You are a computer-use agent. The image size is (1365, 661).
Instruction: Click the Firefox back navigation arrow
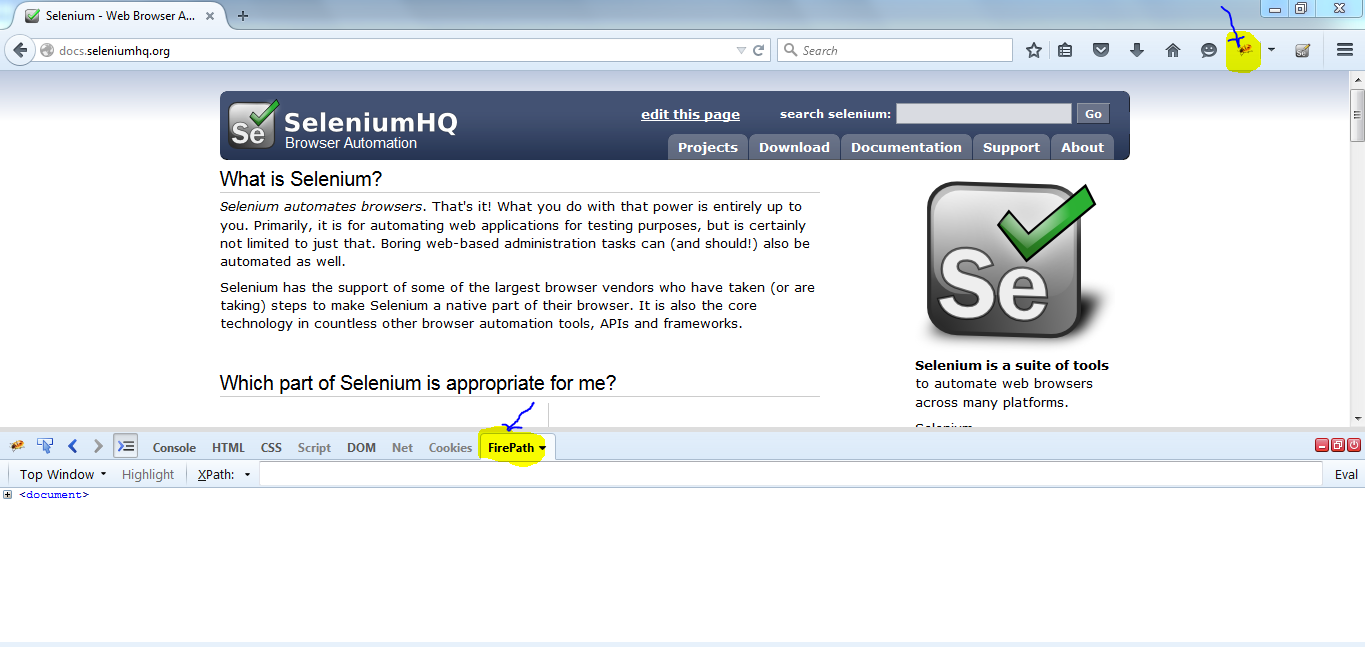click(x=20, y=50)
